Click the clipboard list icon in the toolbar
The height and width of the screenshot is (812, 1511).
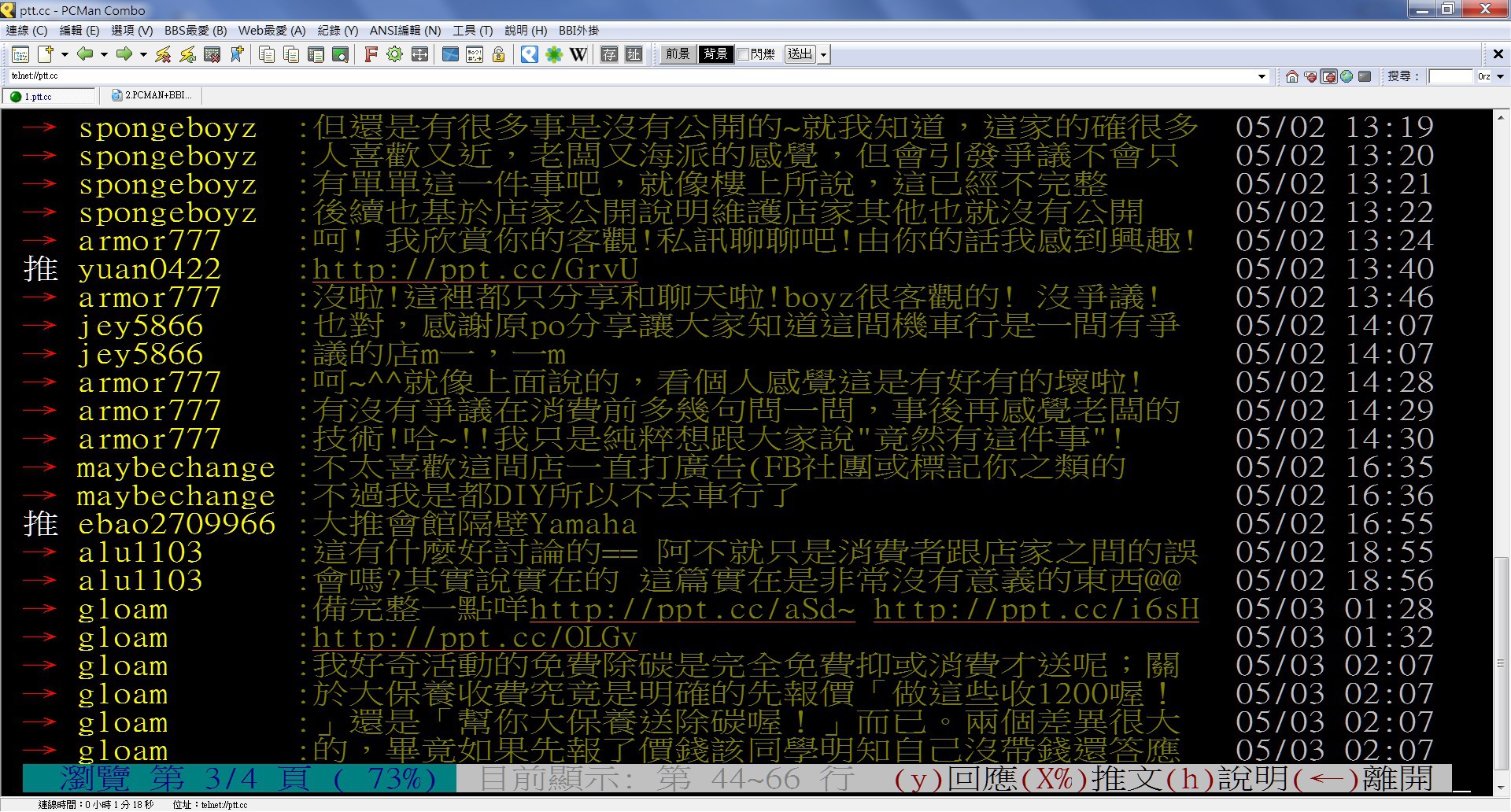click(316, 54)
